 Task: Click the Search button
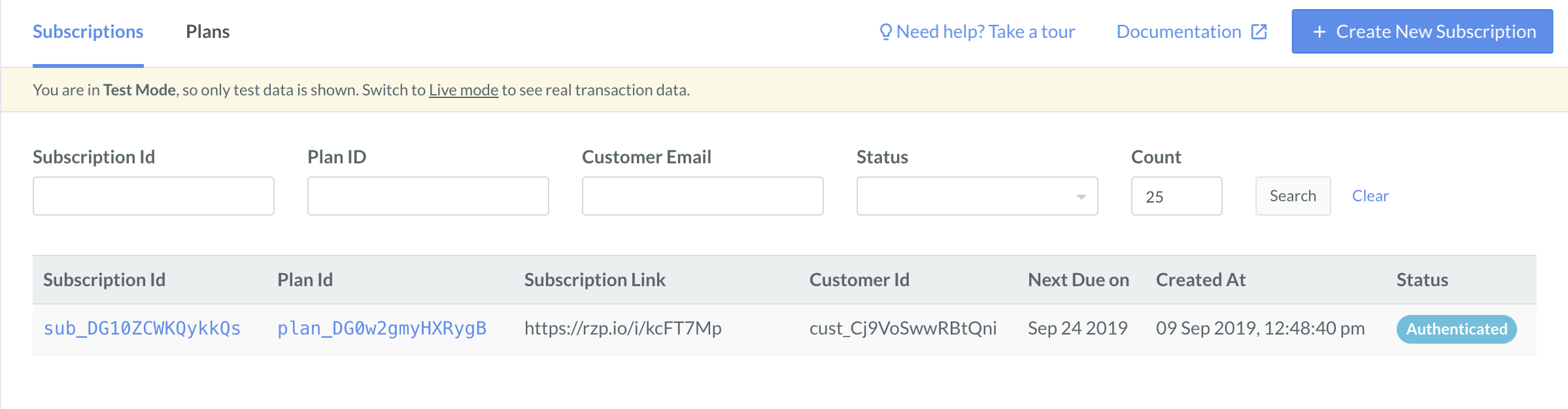(x=1293, y=196)
